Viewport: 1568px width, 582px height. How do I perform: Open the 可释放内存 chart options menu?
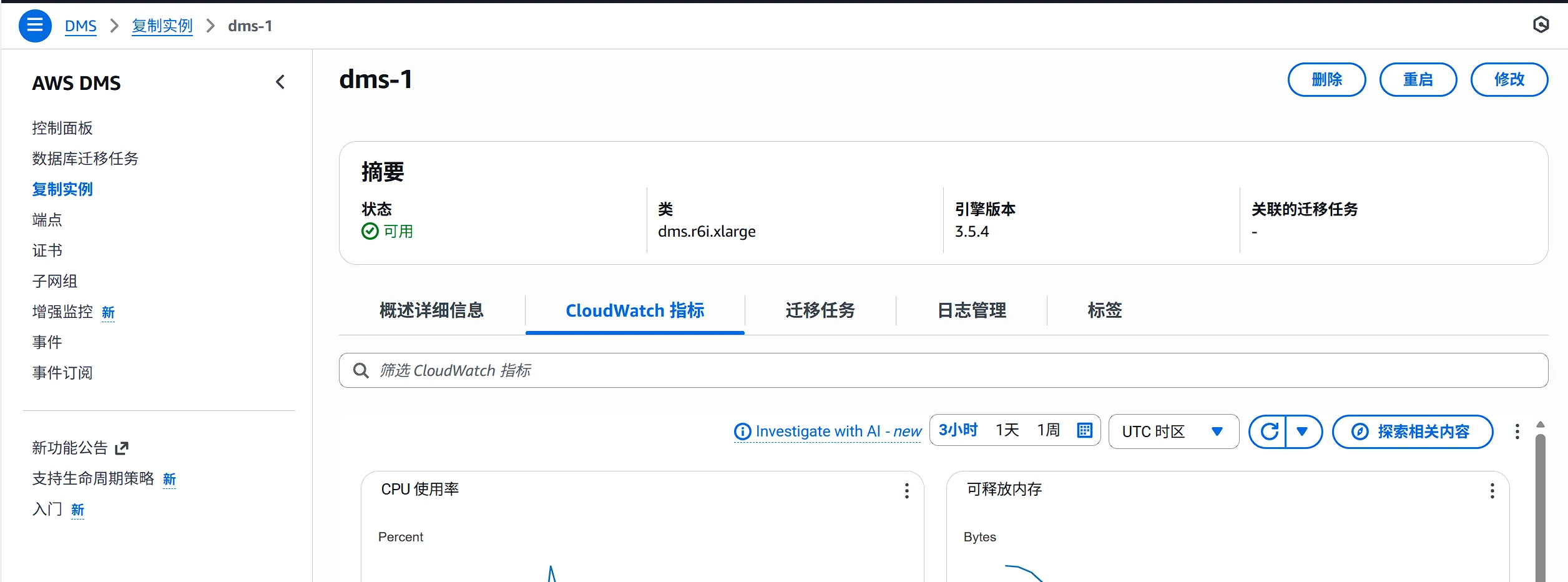click(x=1492, y=491)
